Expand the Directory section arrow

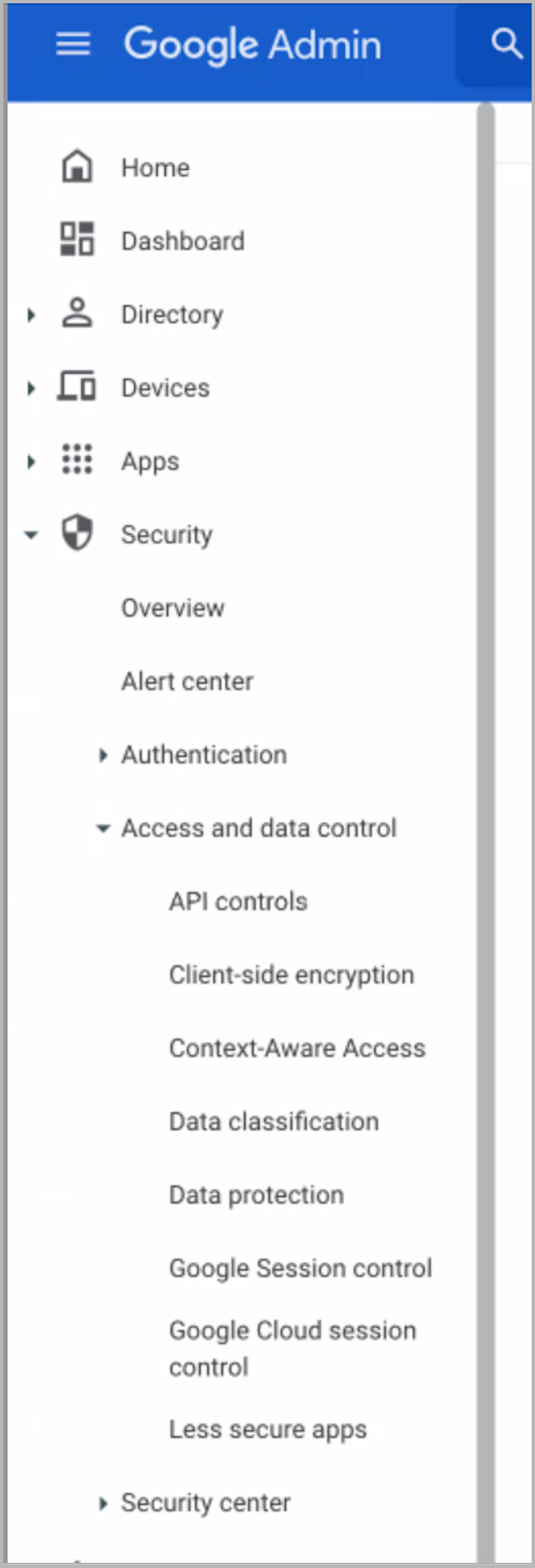click(32, 314)
